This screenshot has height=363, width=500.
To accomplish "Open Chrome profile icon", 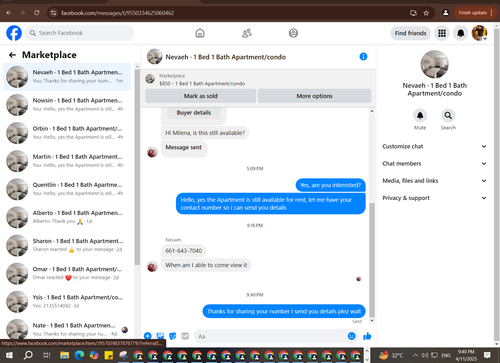I will pos(446,13).
